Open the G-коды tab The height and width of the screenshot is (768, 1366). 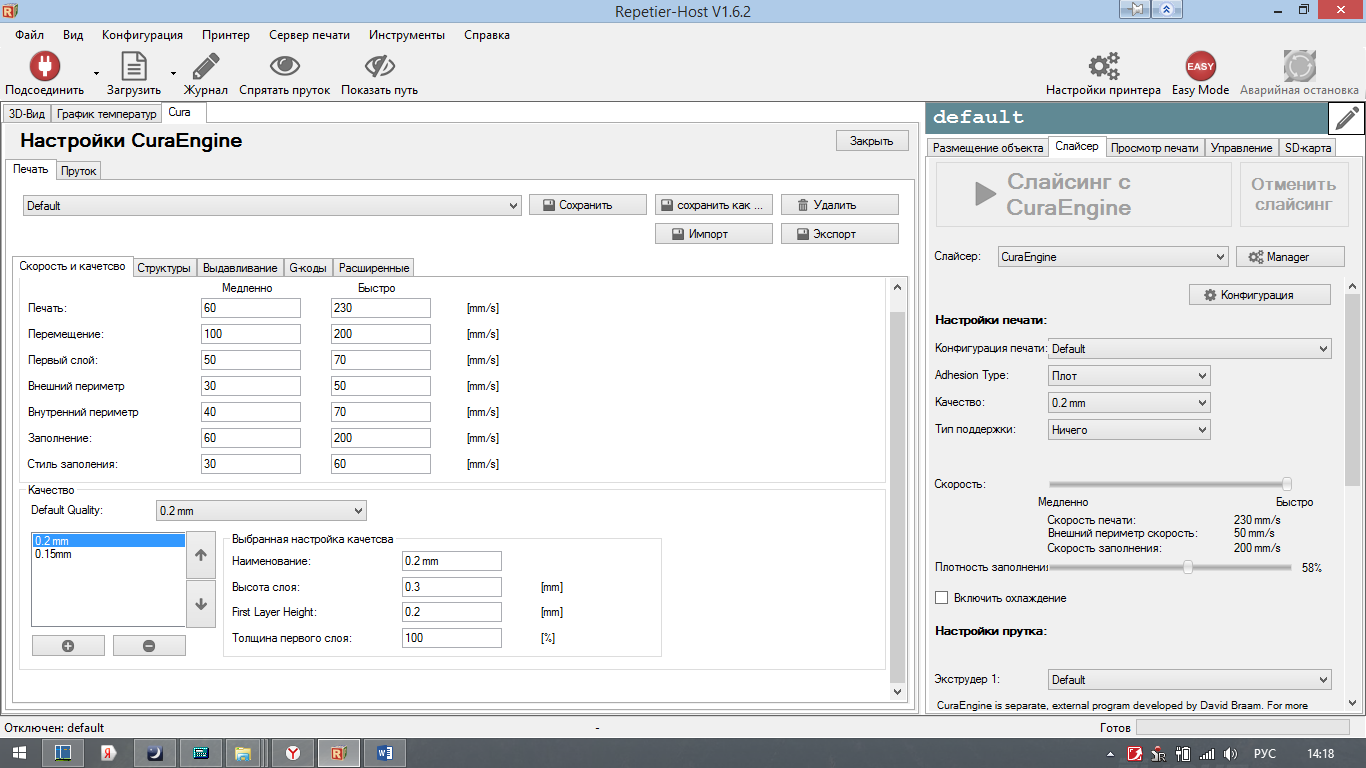307,268
